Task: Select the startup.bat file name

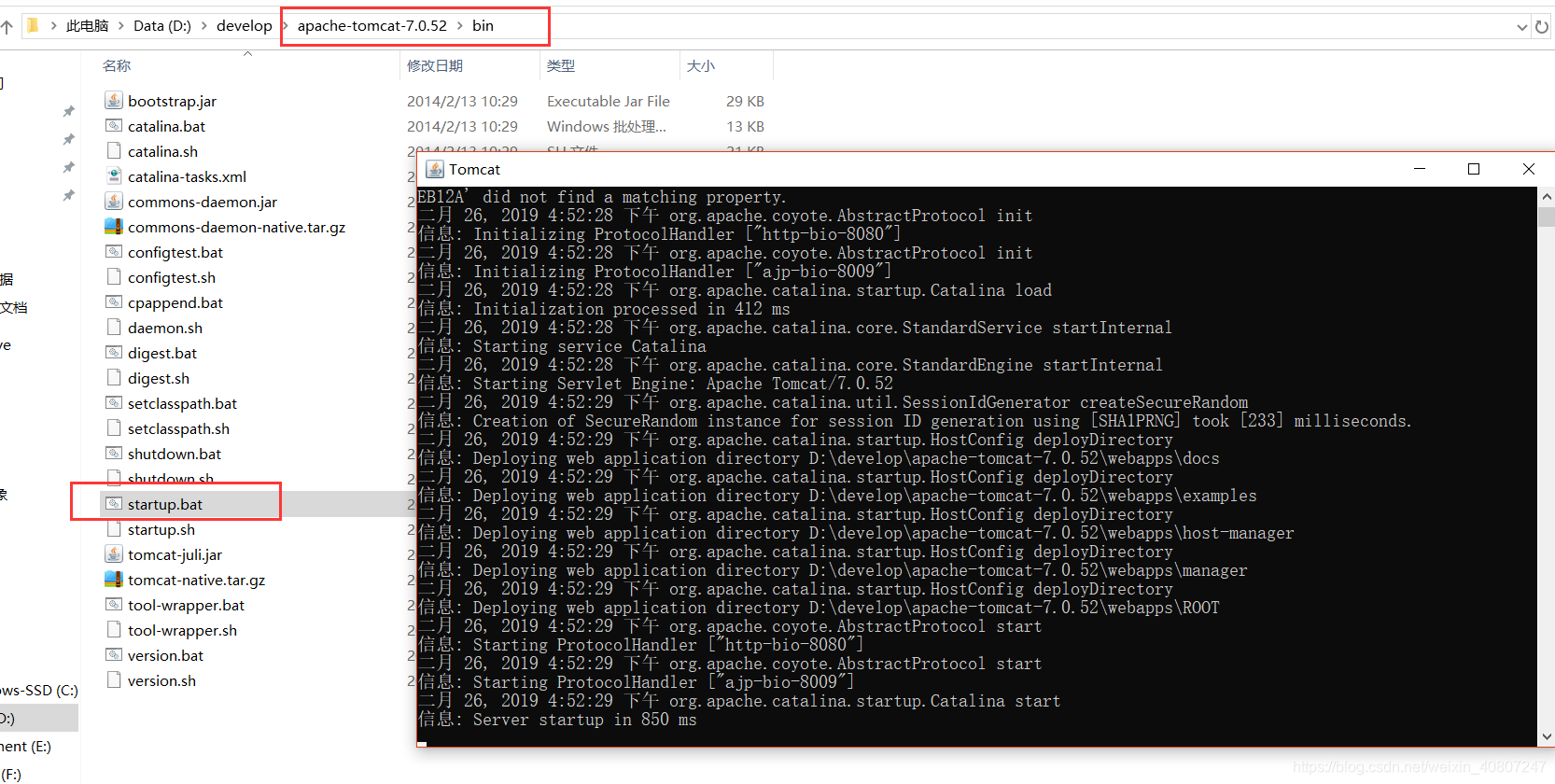Action: [x=165, y=504]
